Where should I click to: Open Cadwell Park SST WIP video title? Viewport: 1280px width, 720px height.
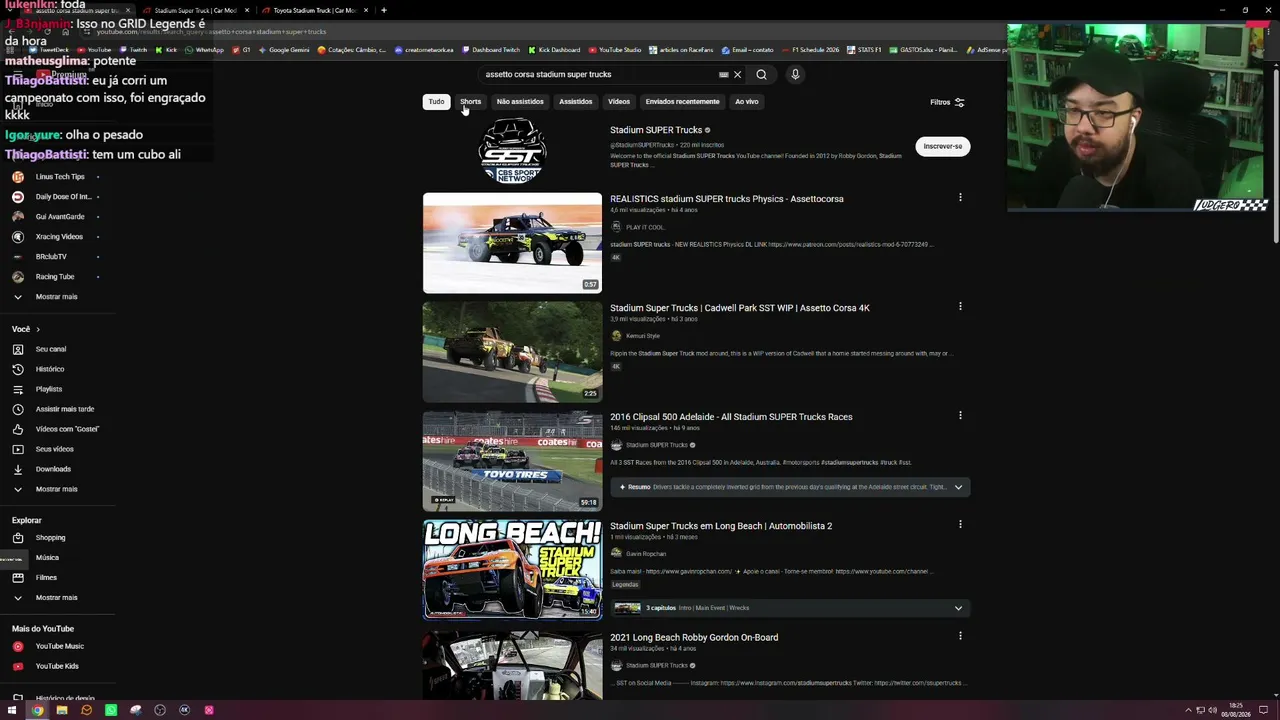740,308
